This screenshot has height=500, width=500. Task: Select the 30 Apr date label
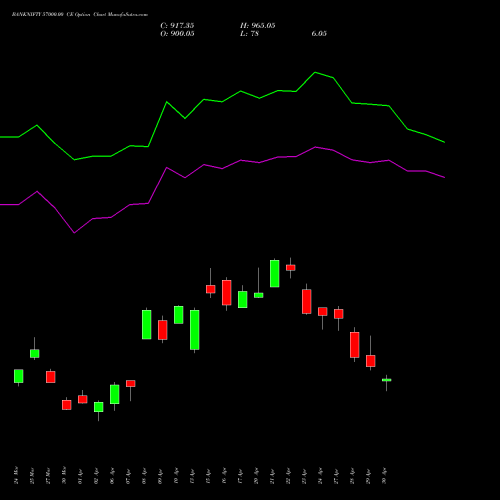384,475
